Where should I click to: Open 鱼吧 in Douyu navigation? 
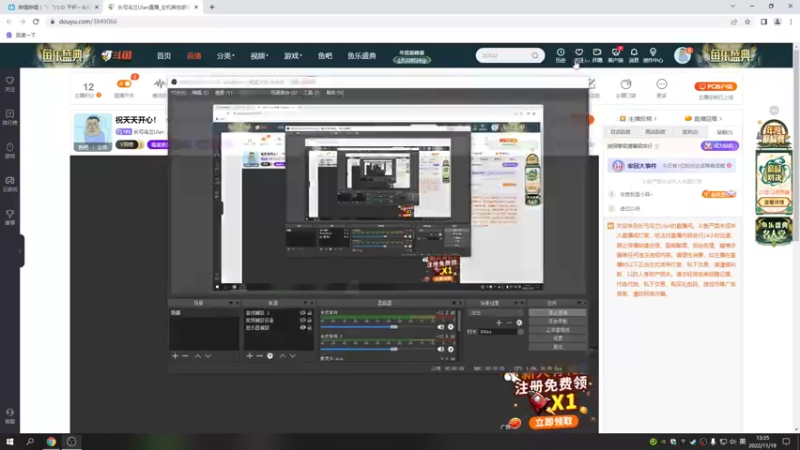[325, 56]
